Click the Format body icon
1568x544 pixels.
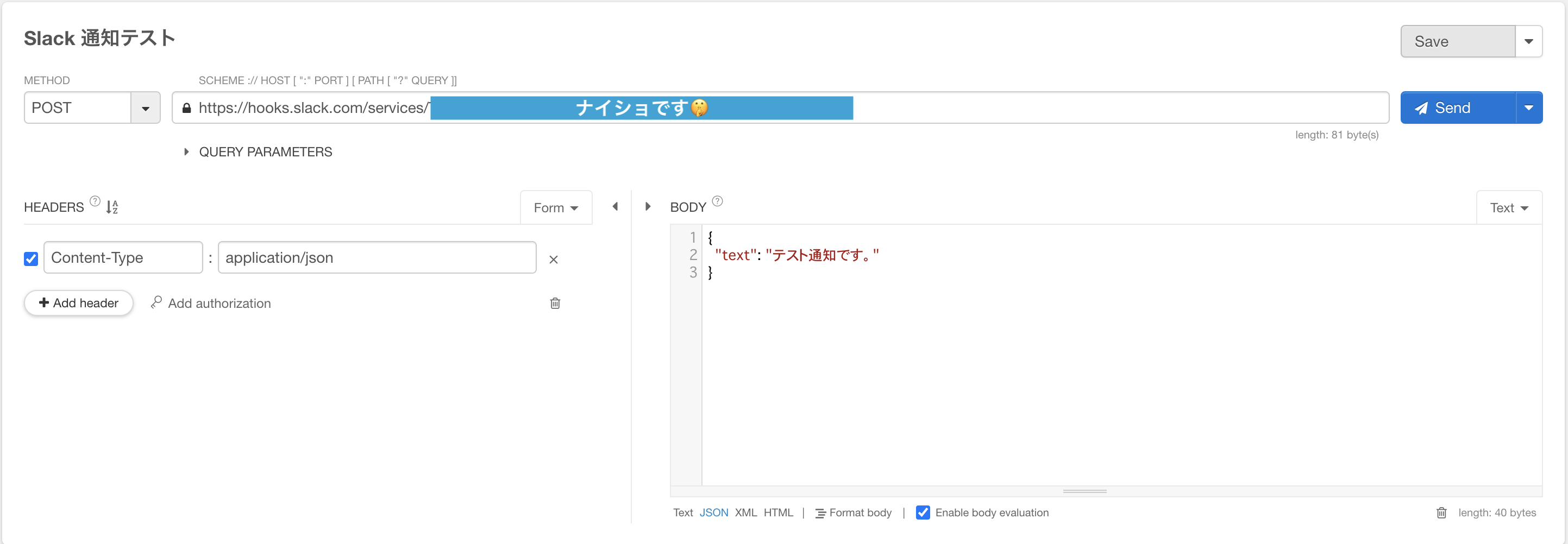coord(820,513)
